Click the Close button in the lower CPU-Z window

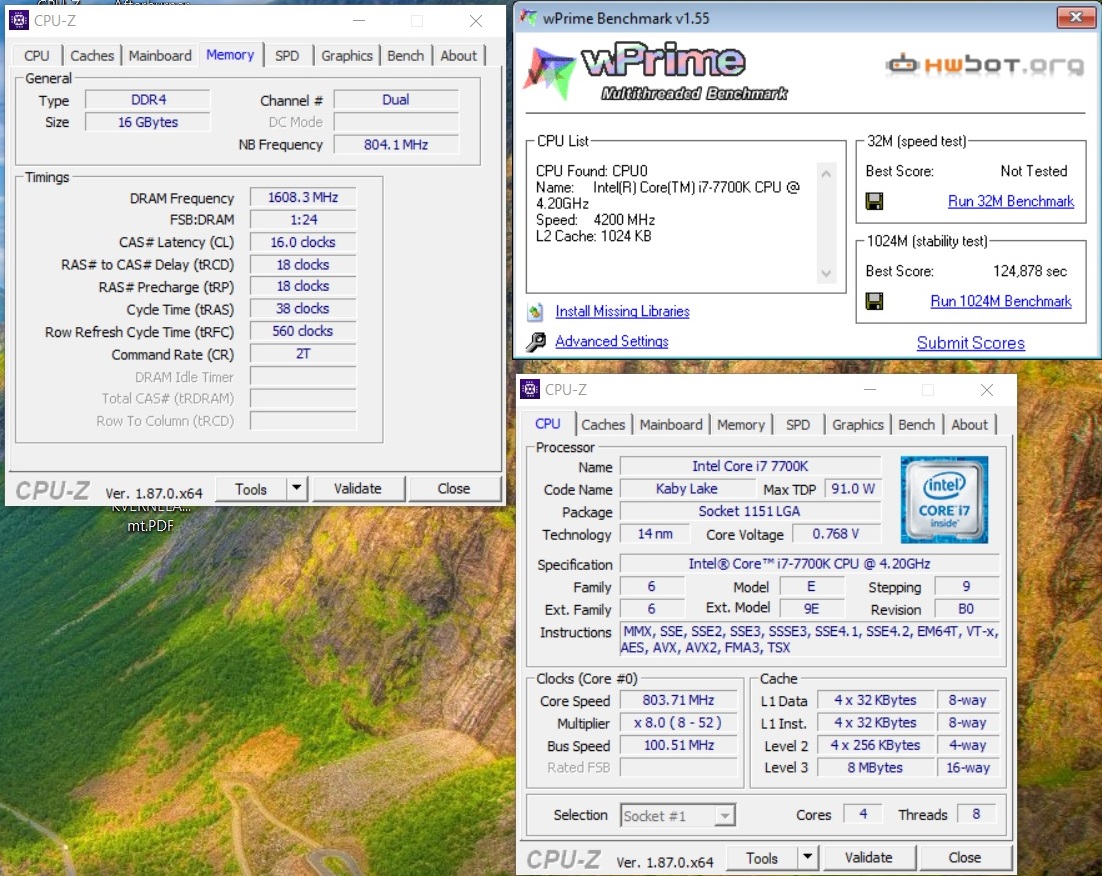965,858
